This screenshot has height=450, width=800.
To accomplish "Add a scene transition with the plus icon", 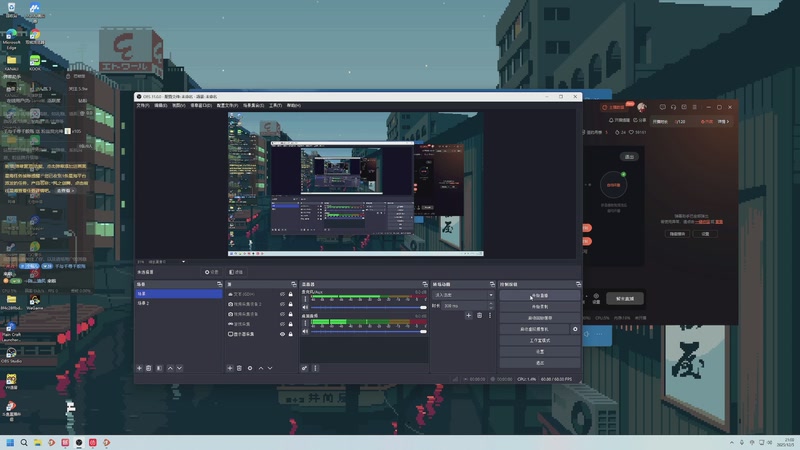I will pyautogui.click(x=468, y=315).
